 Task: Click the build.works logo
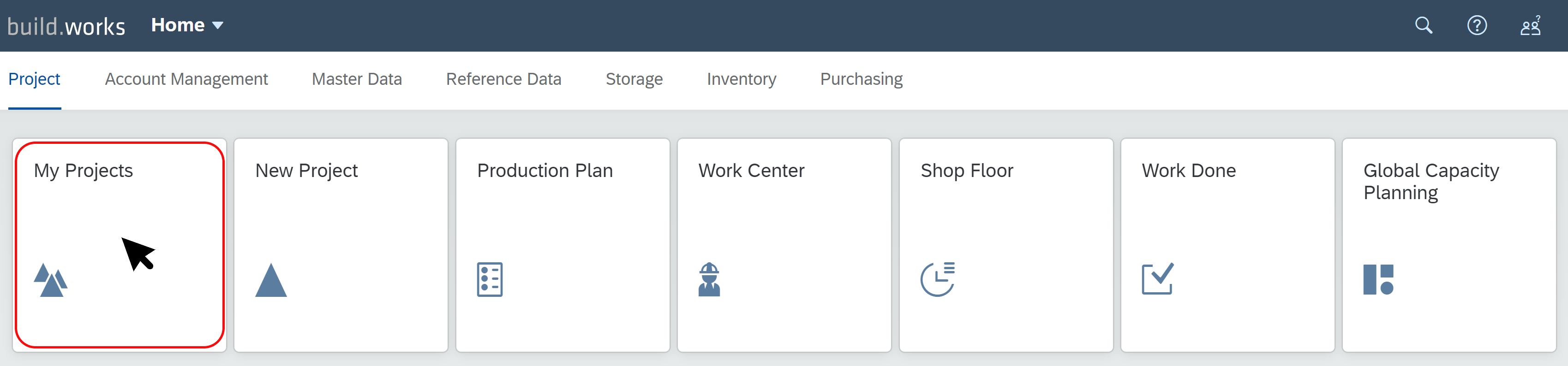pos(66,26)
